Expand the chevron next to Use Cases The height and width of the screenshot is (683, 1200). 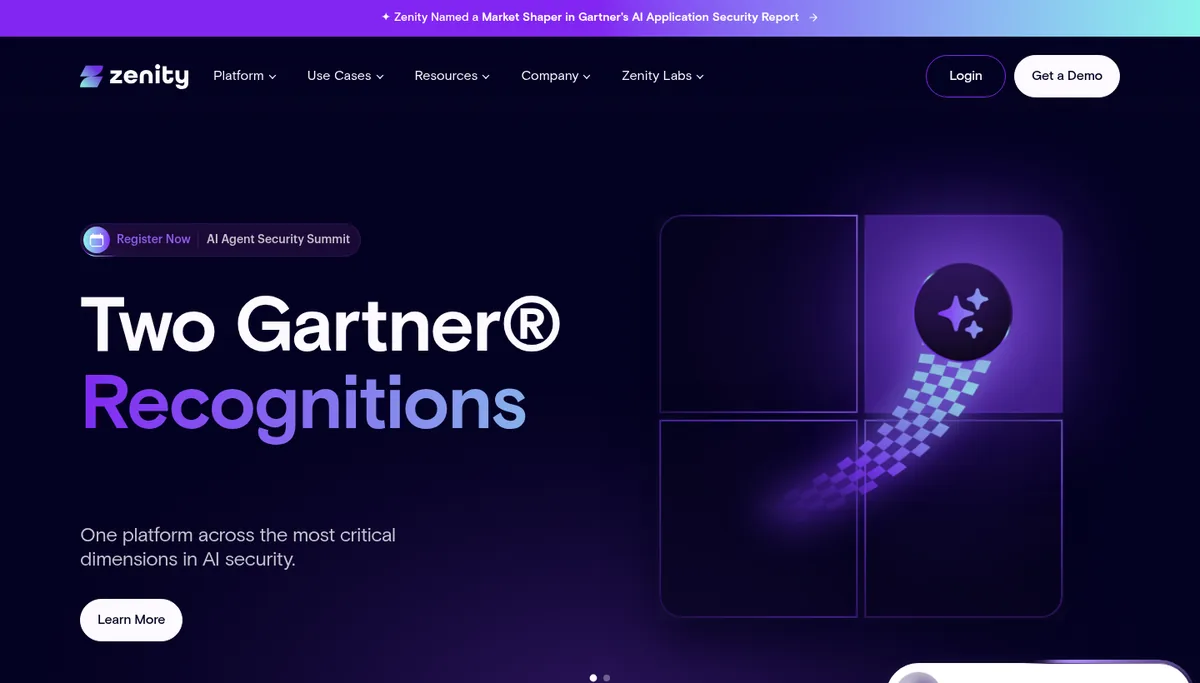click(x=380, y=77)
